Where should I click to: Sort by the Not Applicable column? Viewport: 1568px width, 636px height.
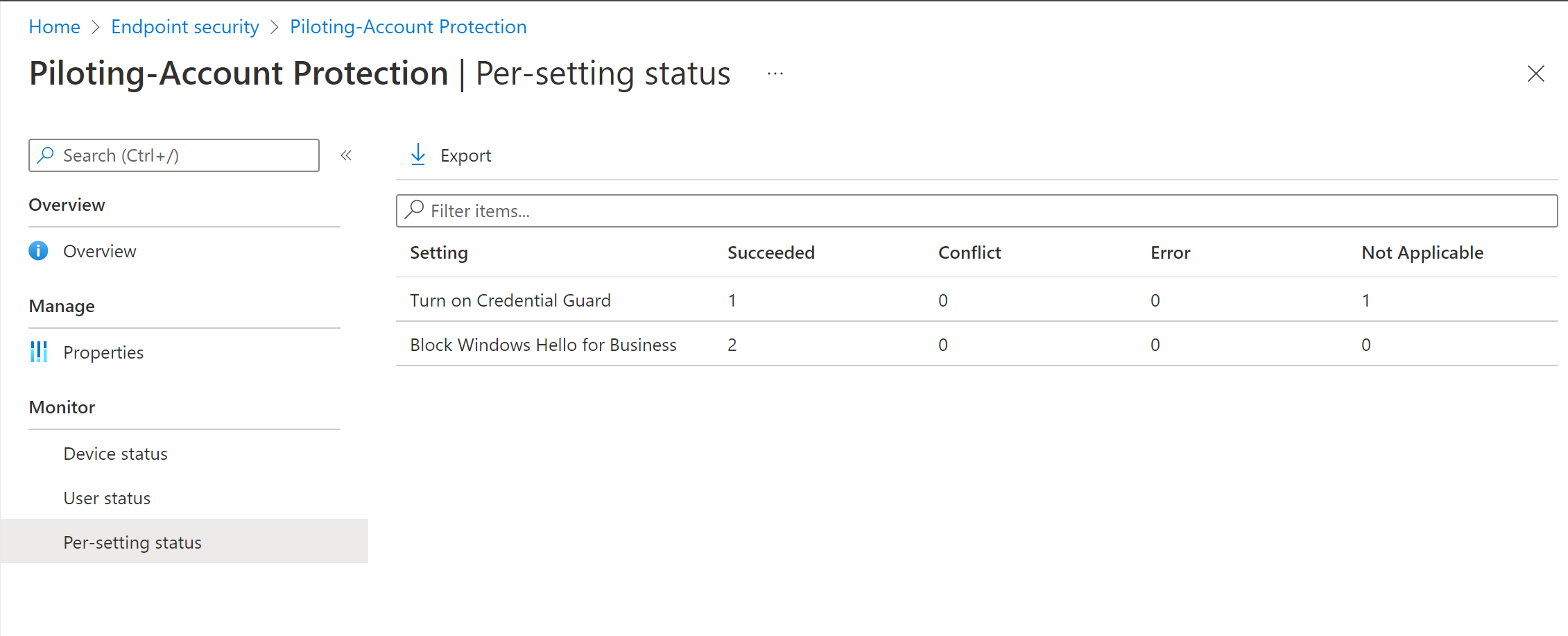[x=1422, y=252]
